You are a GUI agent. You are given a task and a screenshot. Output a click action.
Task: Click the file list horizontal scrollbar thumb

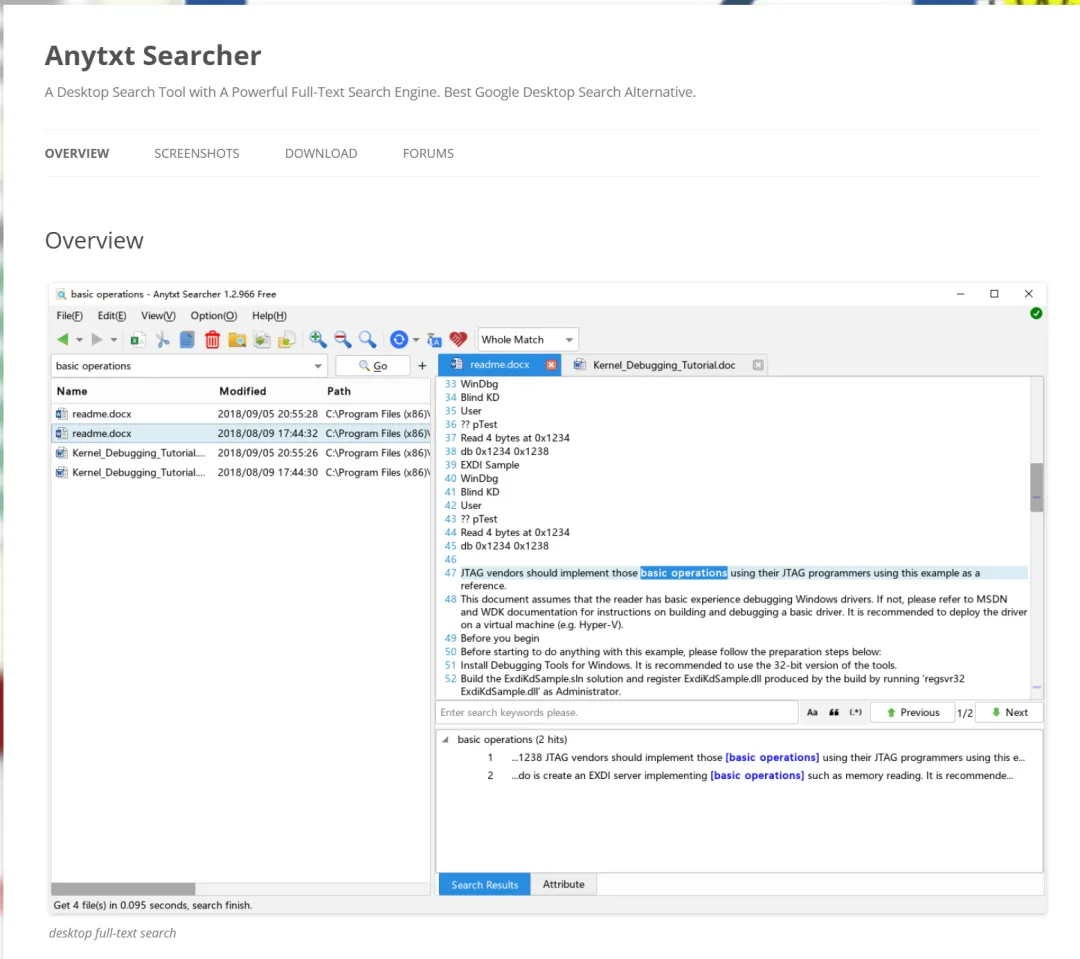pyautogui.click(x=123, y=889)
